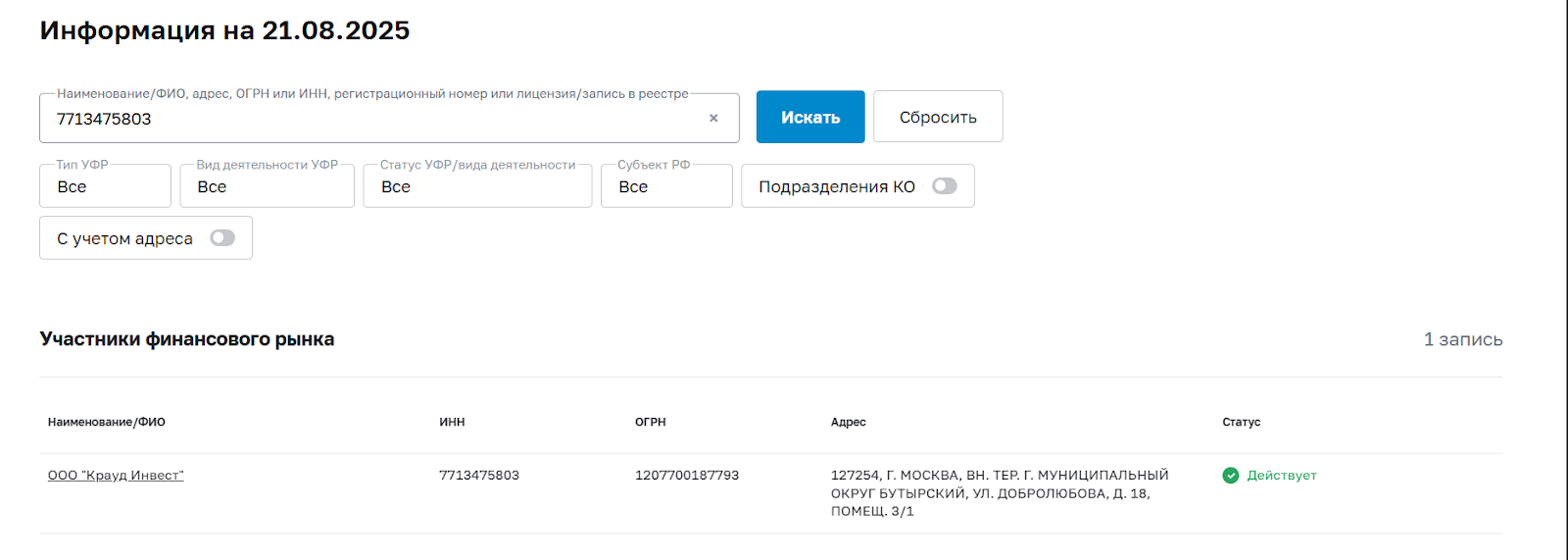Open the Статус УФР/вида деятельности dropdown
This screenshot has height=560, width=1568.
click(x=477, y=186)
